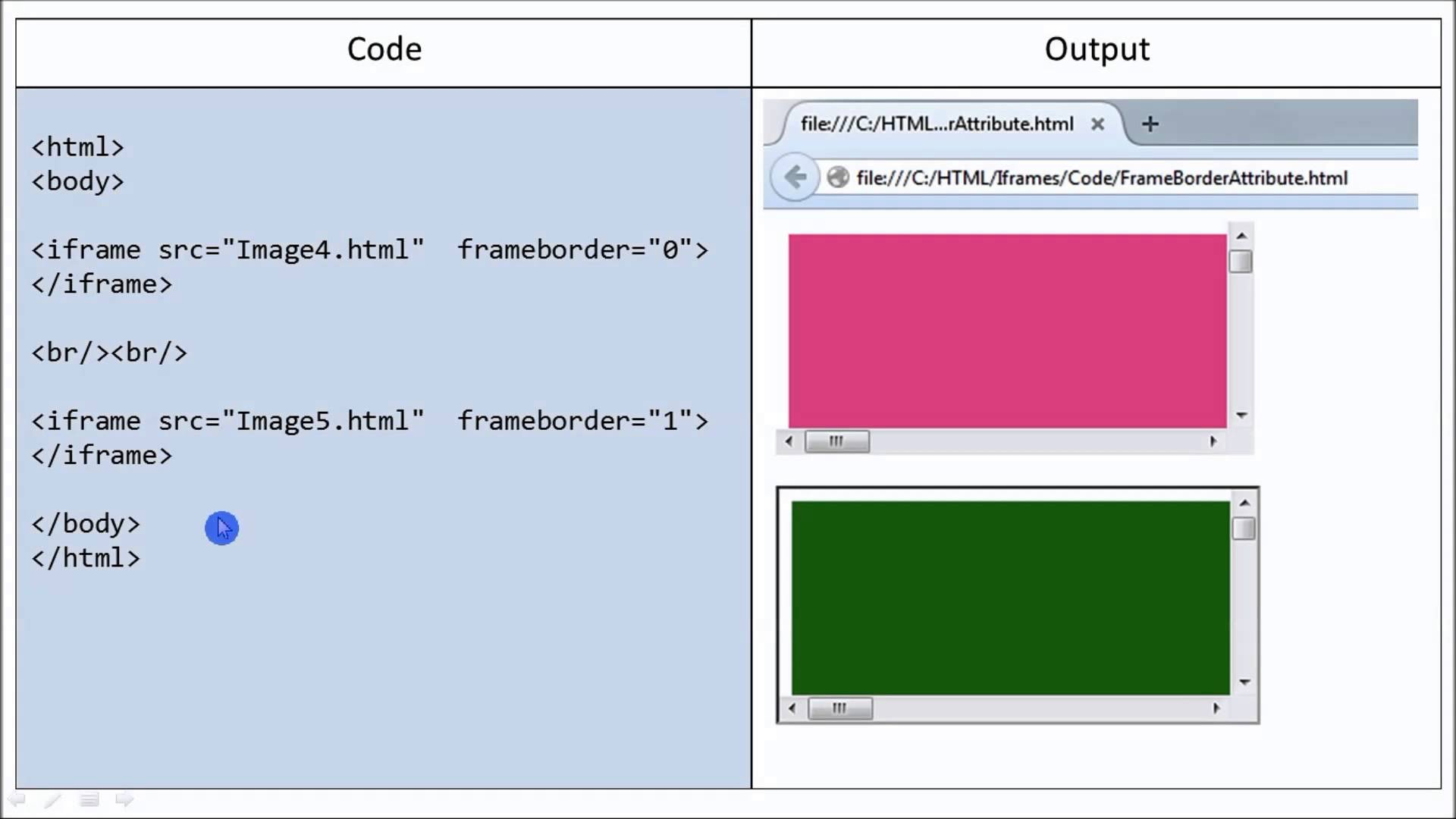Click the down scroll arrow of the green iframe

point(1244,682)
